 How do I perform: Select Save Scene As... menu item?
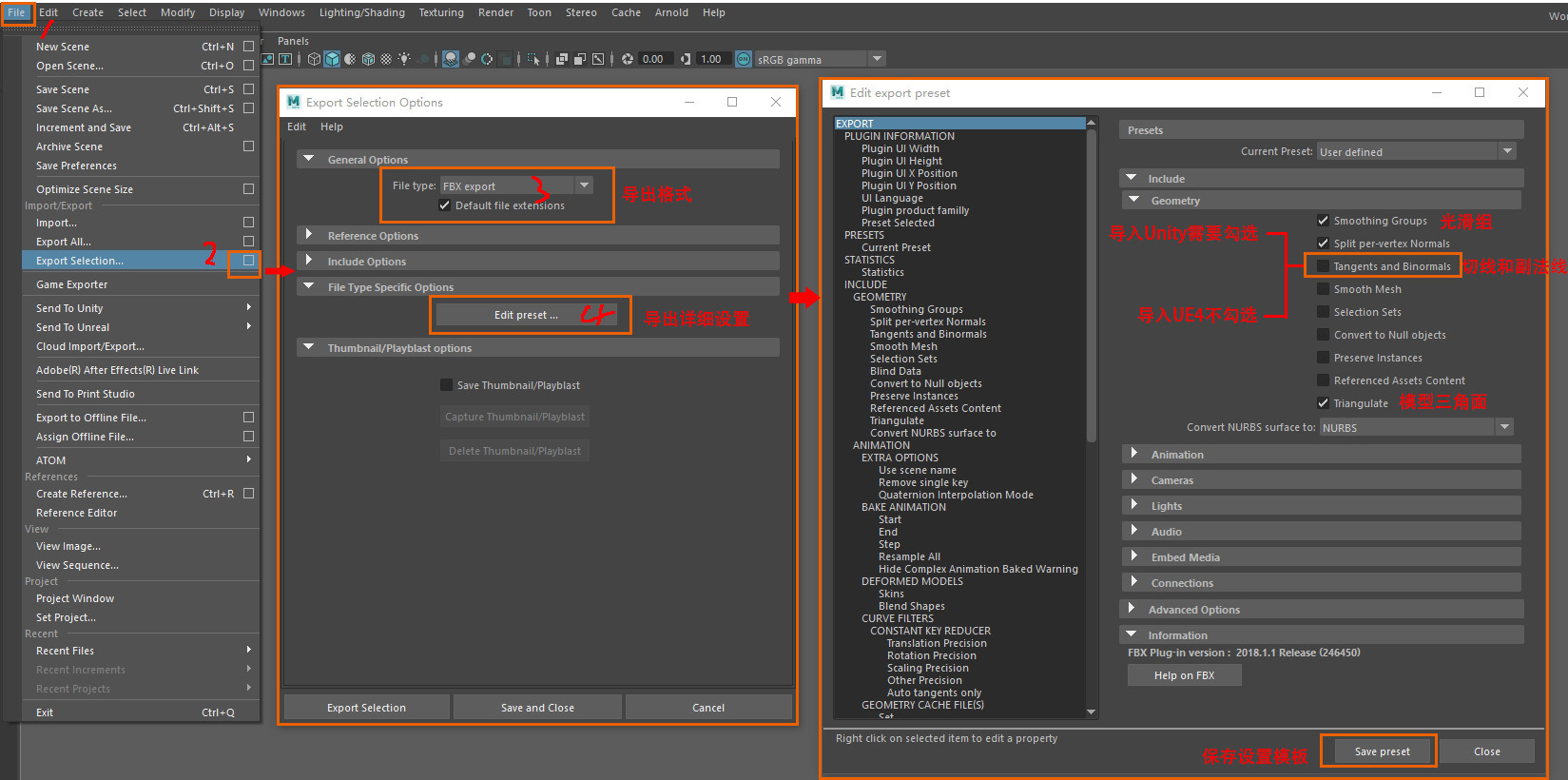(141, 107)
